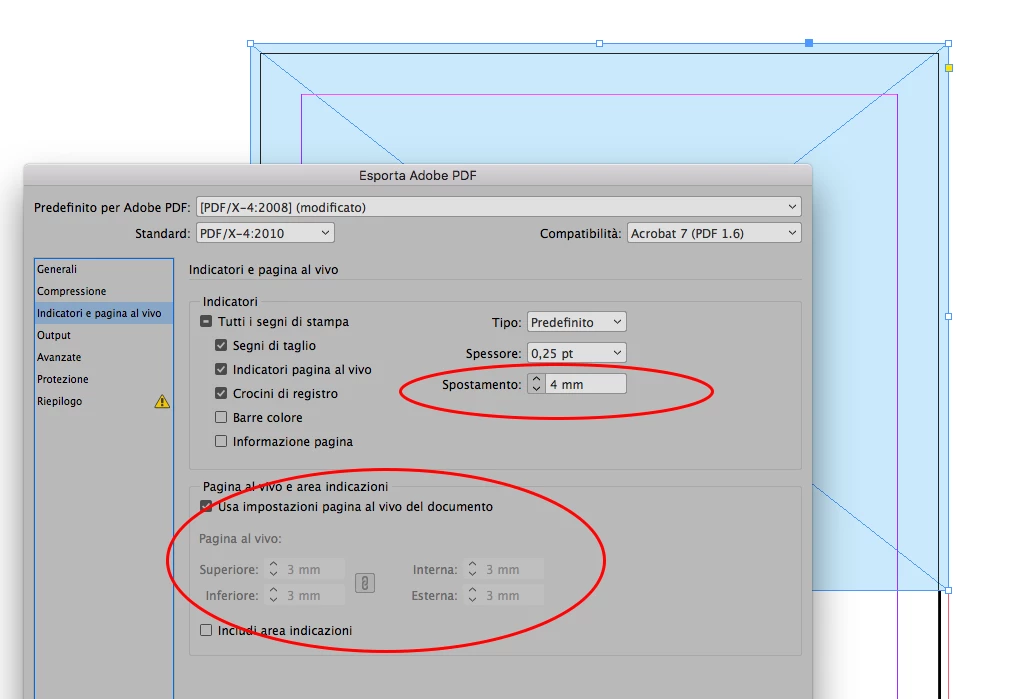Select the Generali section
1014x699 pixels.
pos(103,269)
